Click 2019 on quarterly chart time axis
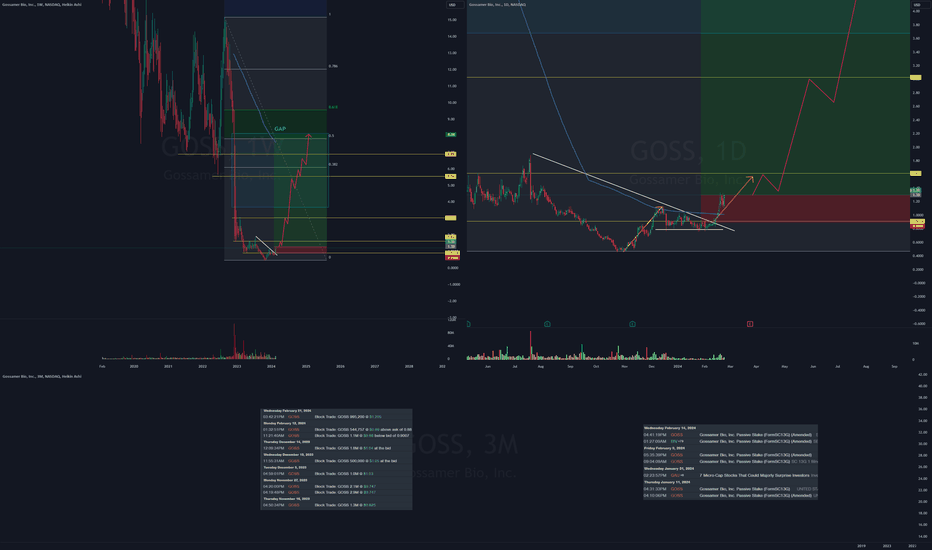Image resolution: width=932 pixels, height=550 pixels. coord(861,546)
